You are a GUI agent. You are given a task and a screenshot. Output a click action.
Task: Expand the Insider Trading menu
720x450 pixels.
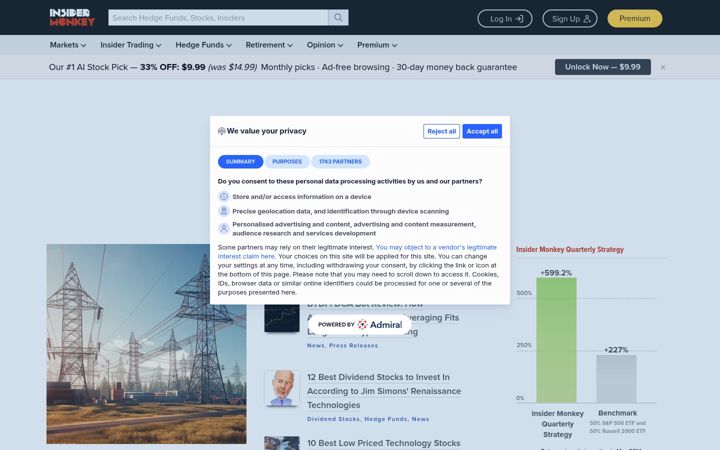pos(131,45)
